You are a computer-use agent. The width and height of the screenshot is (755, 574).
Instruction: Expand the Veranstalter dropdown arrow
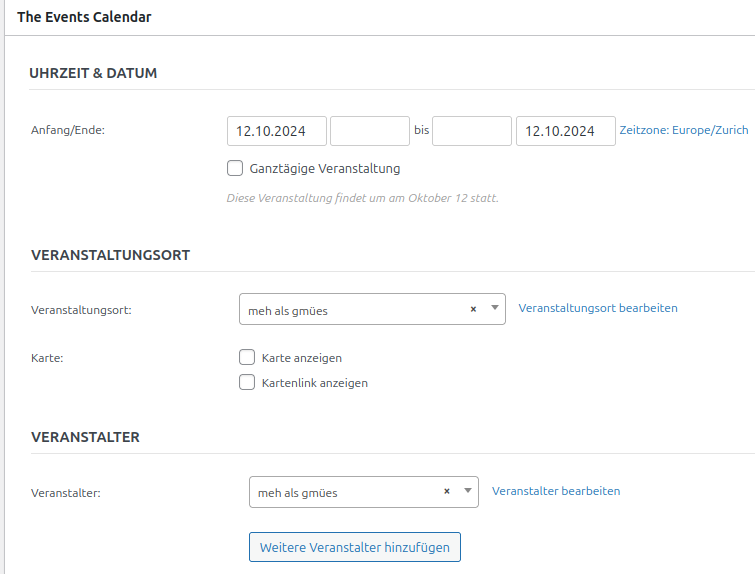tap(467, 491)
